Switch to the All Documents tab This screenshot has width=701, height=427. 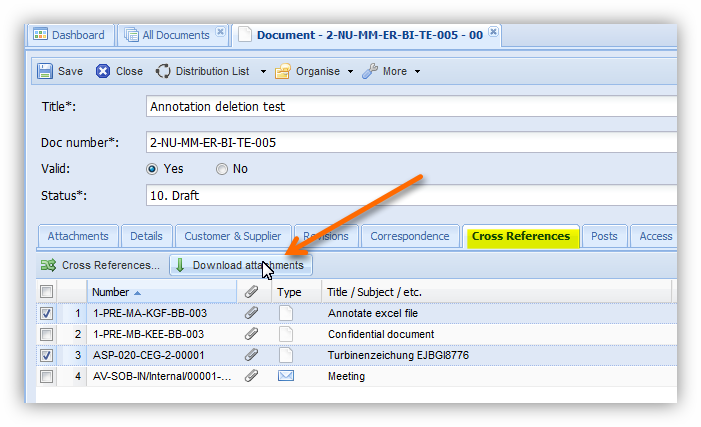click(x=173, y=35)
